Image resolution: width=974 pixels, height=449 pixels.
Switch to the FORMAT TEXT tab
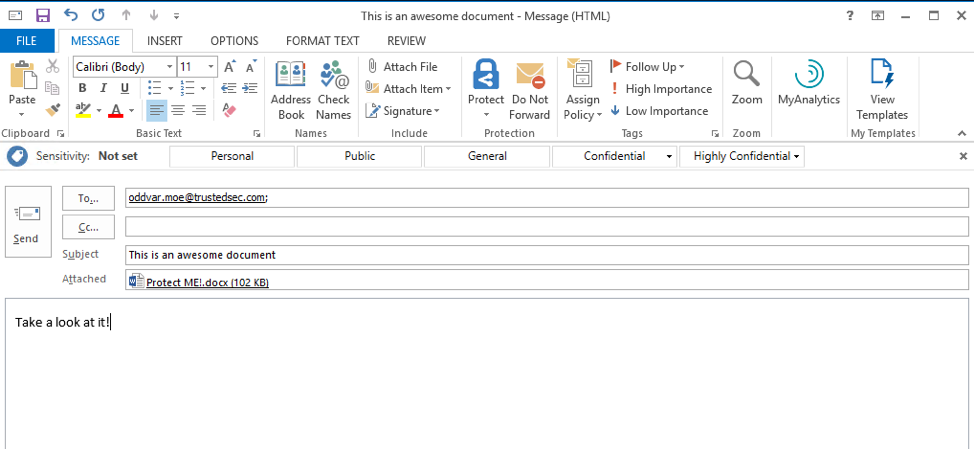click(x=322, y=41)
